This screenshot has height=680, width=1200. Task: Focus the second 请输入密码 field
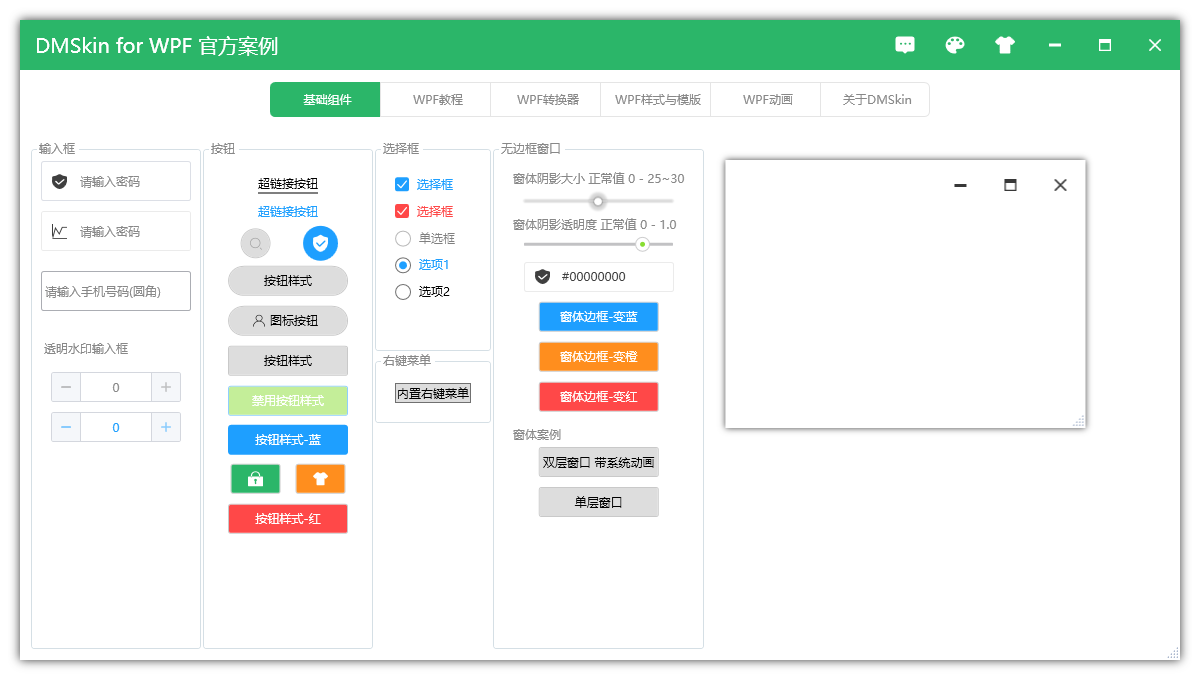click(116, 231)
